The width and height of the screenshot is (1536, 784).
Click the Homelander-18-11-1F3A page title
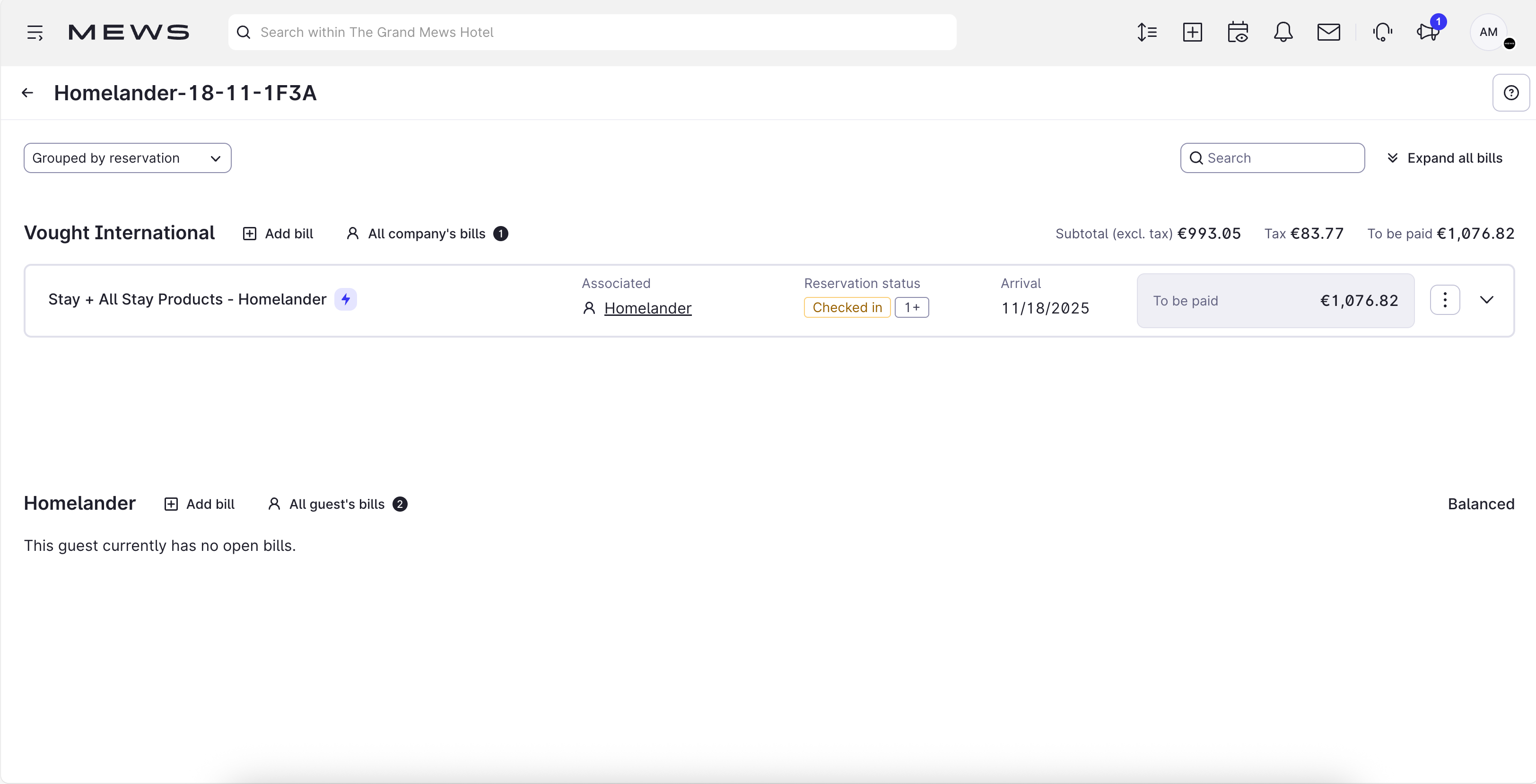click(185, 93)
